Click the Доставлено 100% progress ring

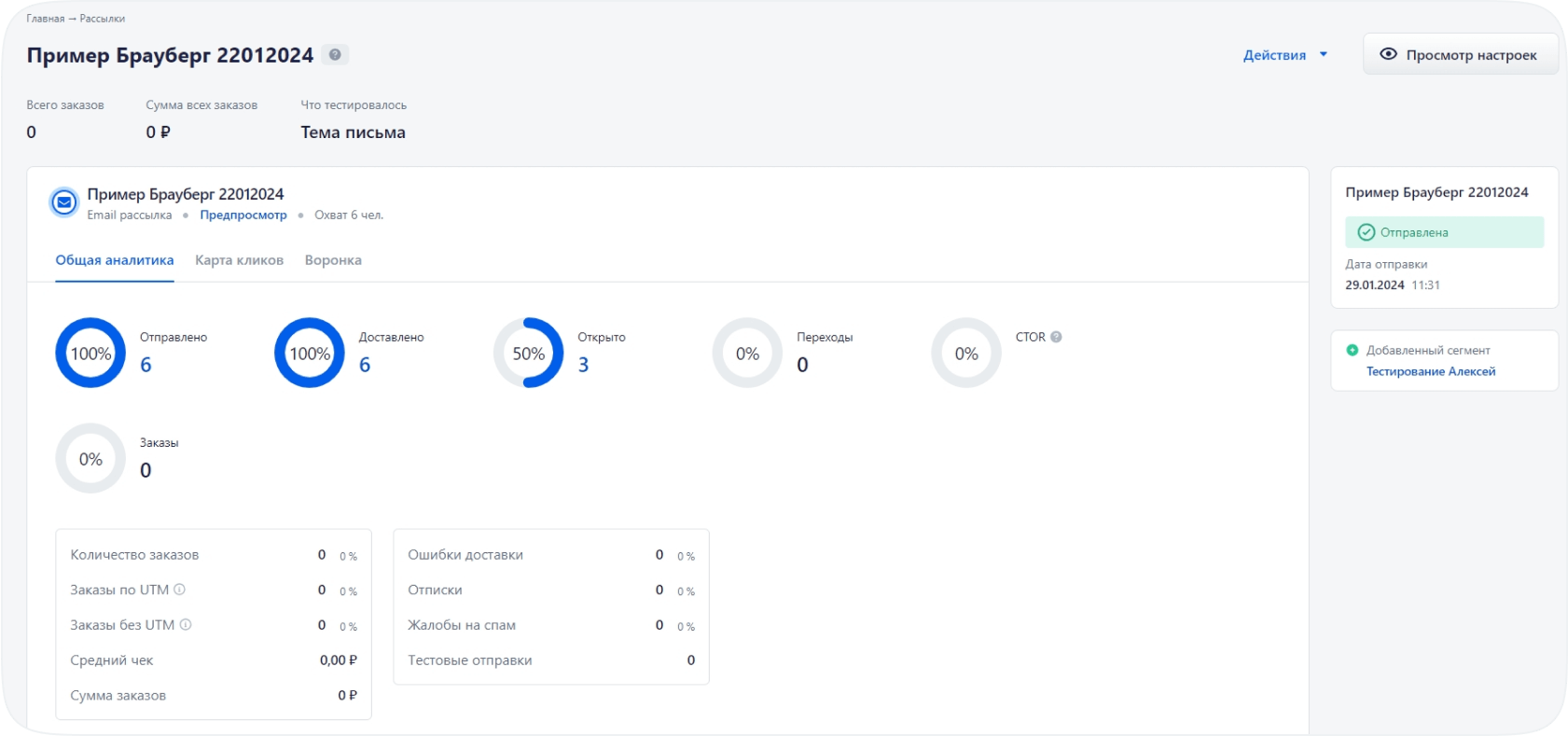tap(310, 353)
